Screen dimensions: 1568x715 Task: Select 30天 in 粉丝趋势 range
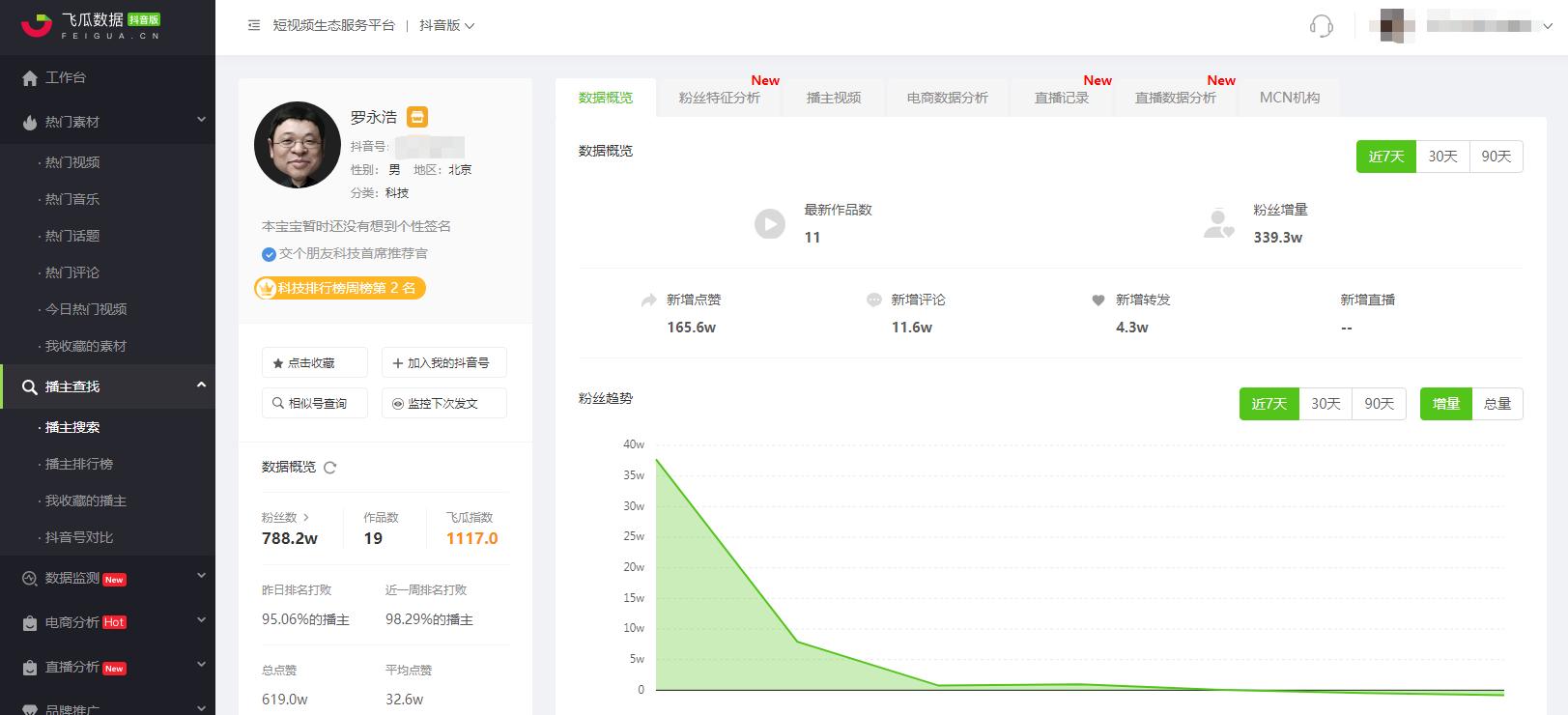[x=1326, y=404]
